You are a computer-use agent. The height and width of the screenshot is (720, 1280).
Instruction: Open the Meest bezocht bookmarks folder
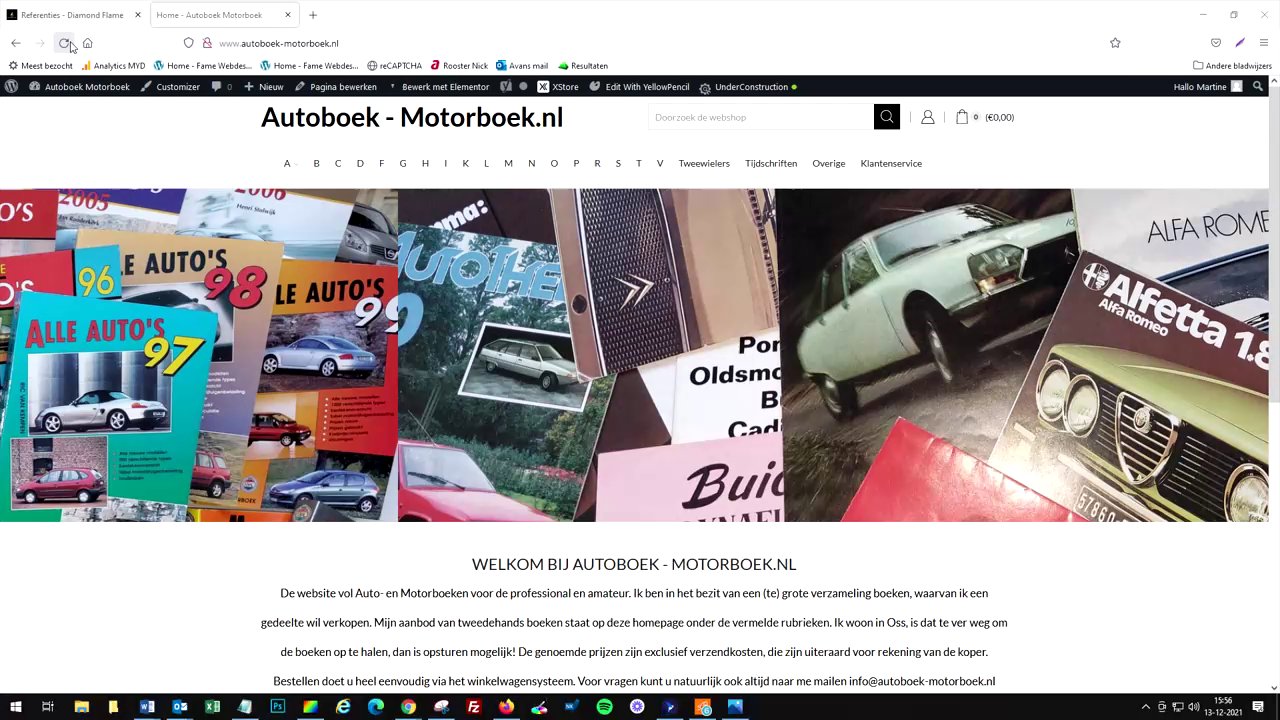click(41, 66)
